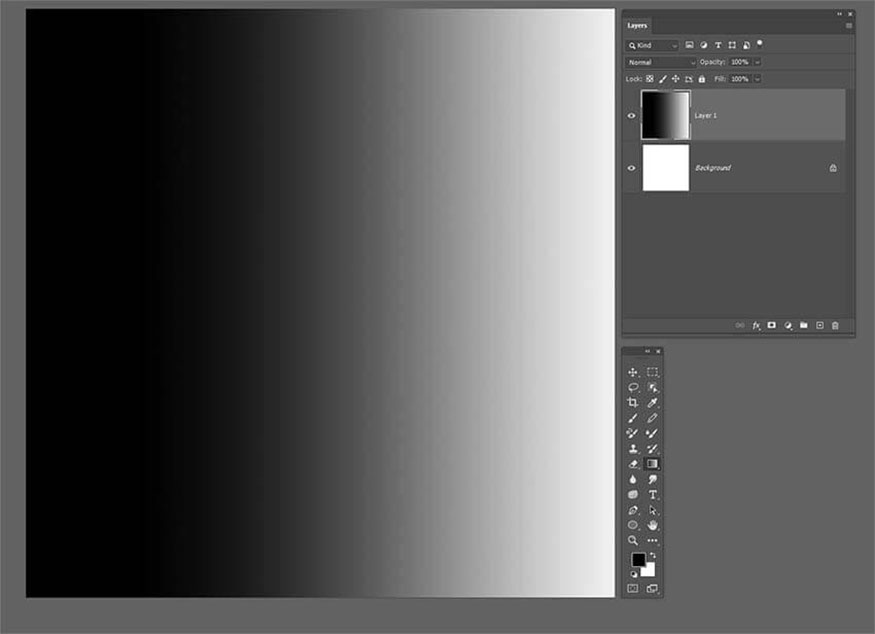Open the Normal blend mode dropdown
The height and width of the screenshot is (634, 875).
coord(661,62)
